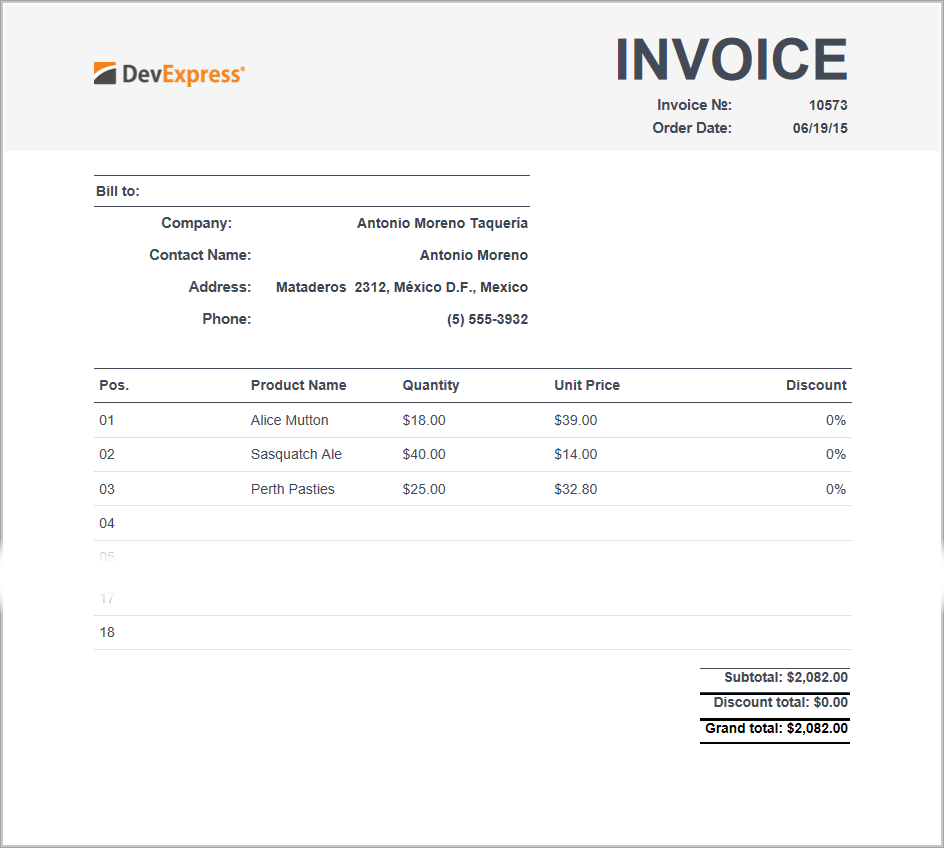Click the contact name Antonio Moreno
The image size is (944, 848).
473,255
